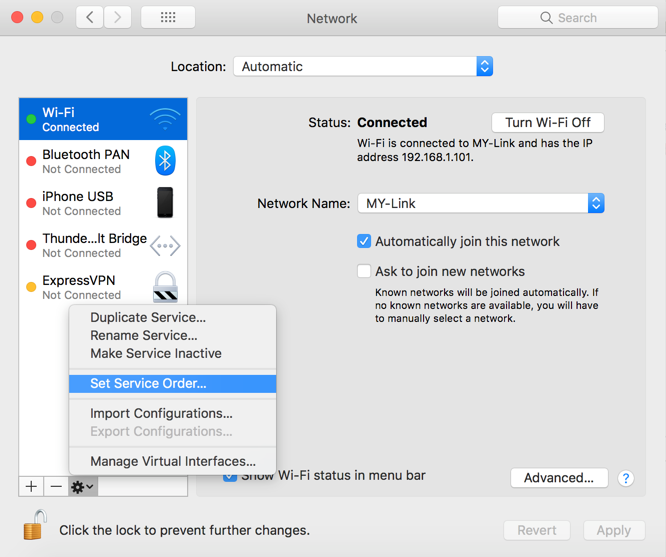This screenshot has width=666, height=557.
Task: Click the gear action menu button
Action: click(x=83, y=486)
